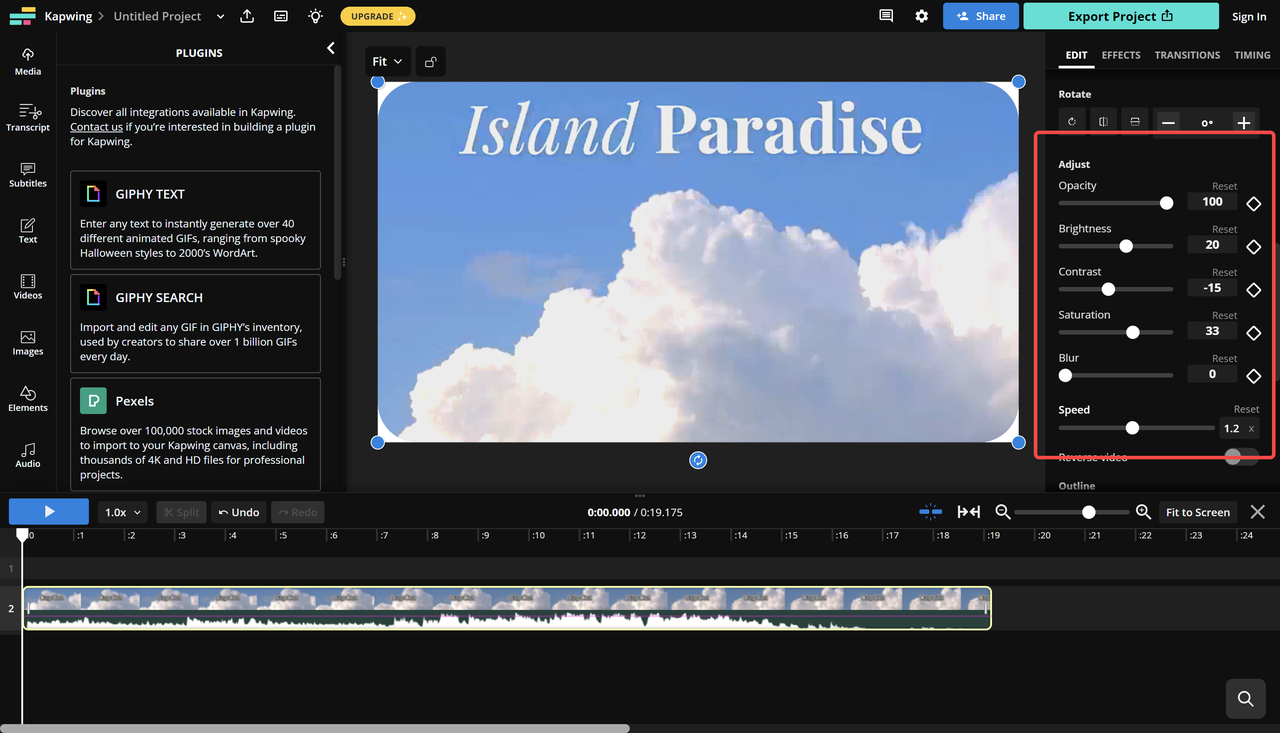Expand the Untitled Project name dropdown

(219, 16)
